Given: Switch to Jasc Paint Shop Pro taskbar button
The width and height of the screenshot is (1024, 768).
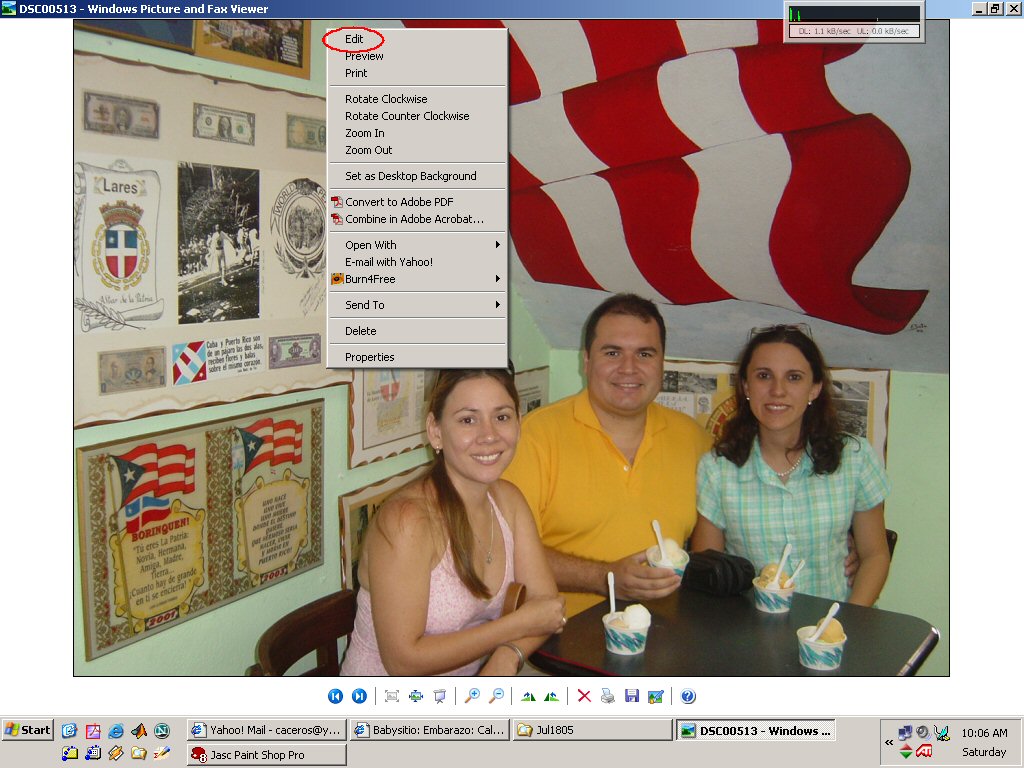Looking at the screenshot, I should tap(266, 755).
